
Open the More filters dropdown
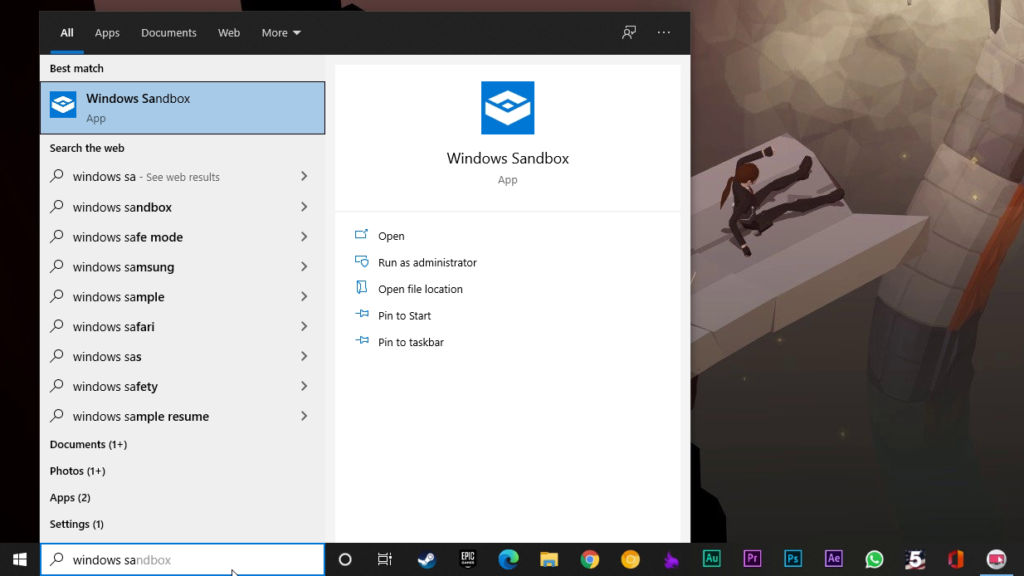[281, 33]
